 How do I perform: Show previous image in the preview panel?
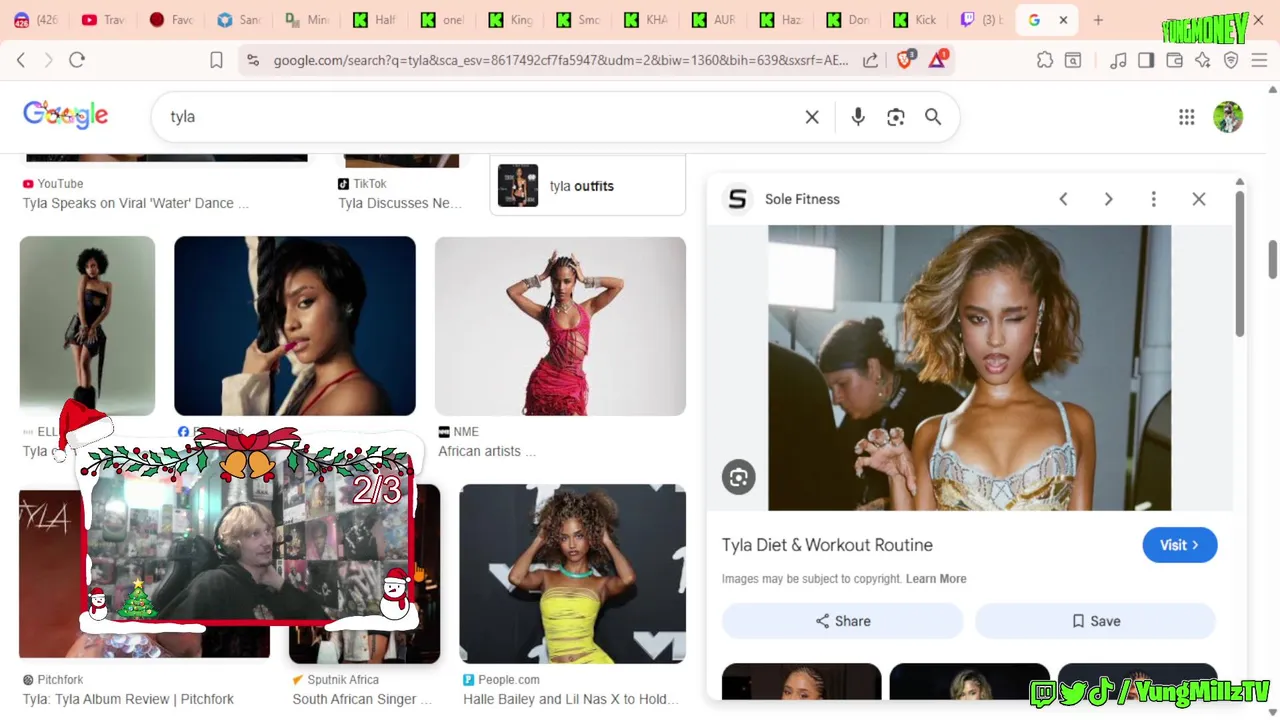1063,199
